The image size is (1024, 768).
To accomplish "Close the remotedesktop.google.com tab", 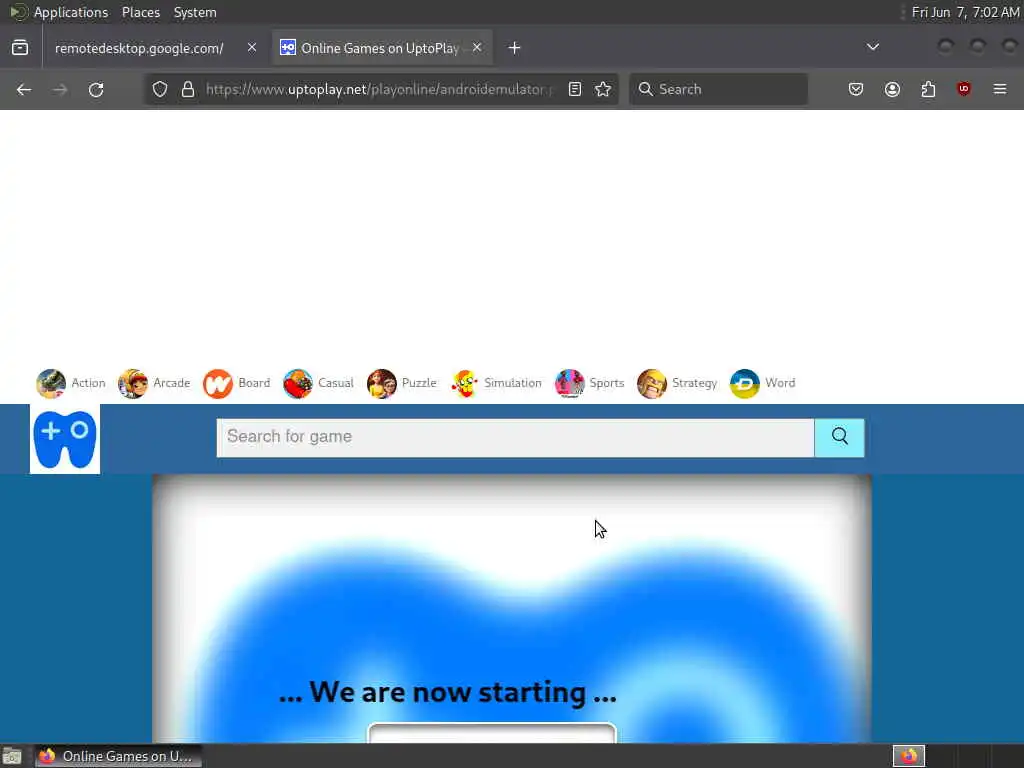I will tap(252, 48).
